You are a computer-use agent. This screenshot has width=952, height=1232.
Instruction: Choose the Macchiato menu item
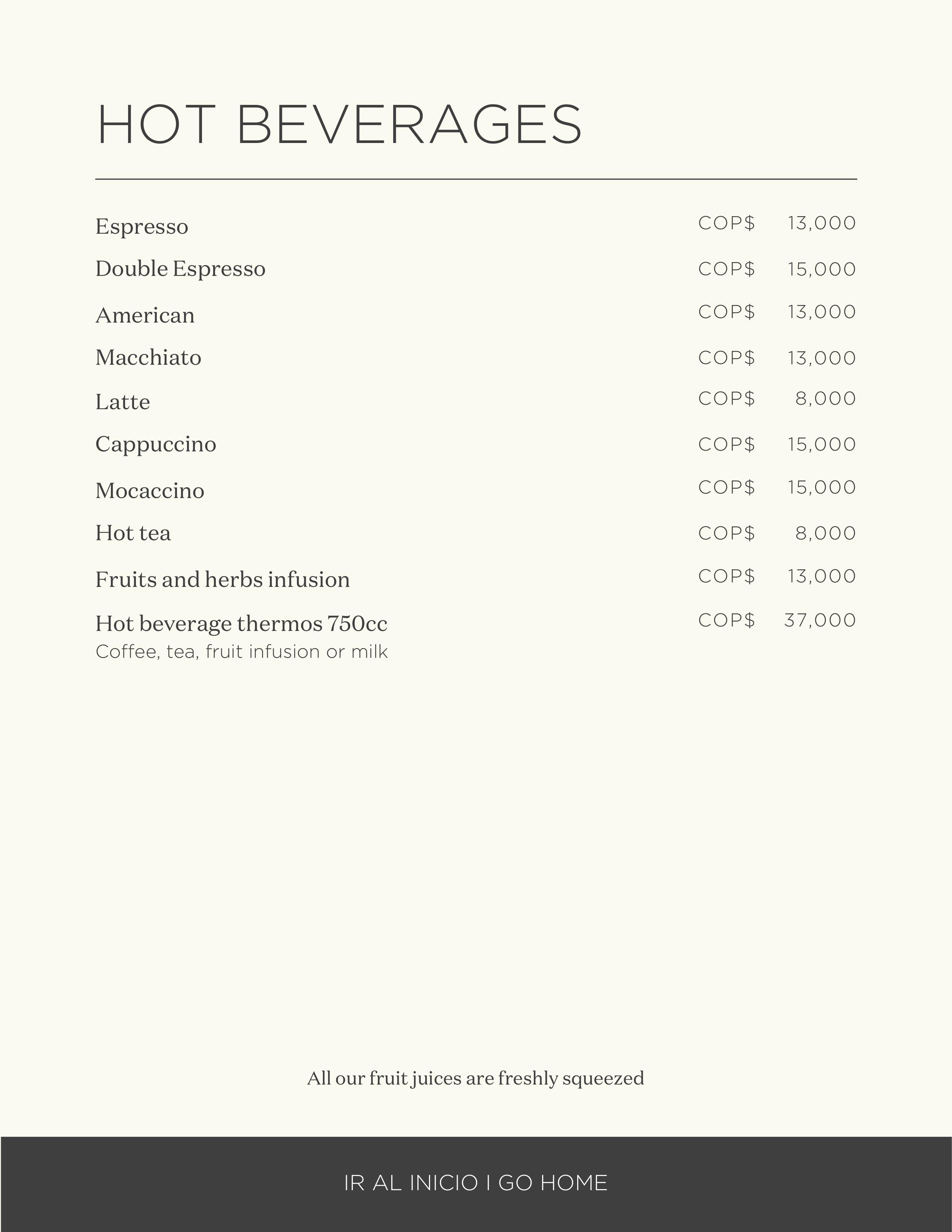tap(148, 358)
